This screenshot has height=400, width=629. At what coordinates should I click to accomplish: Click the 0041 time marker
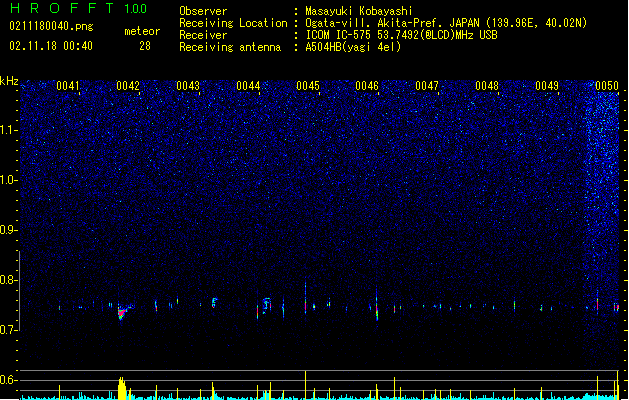click(68, 86)
